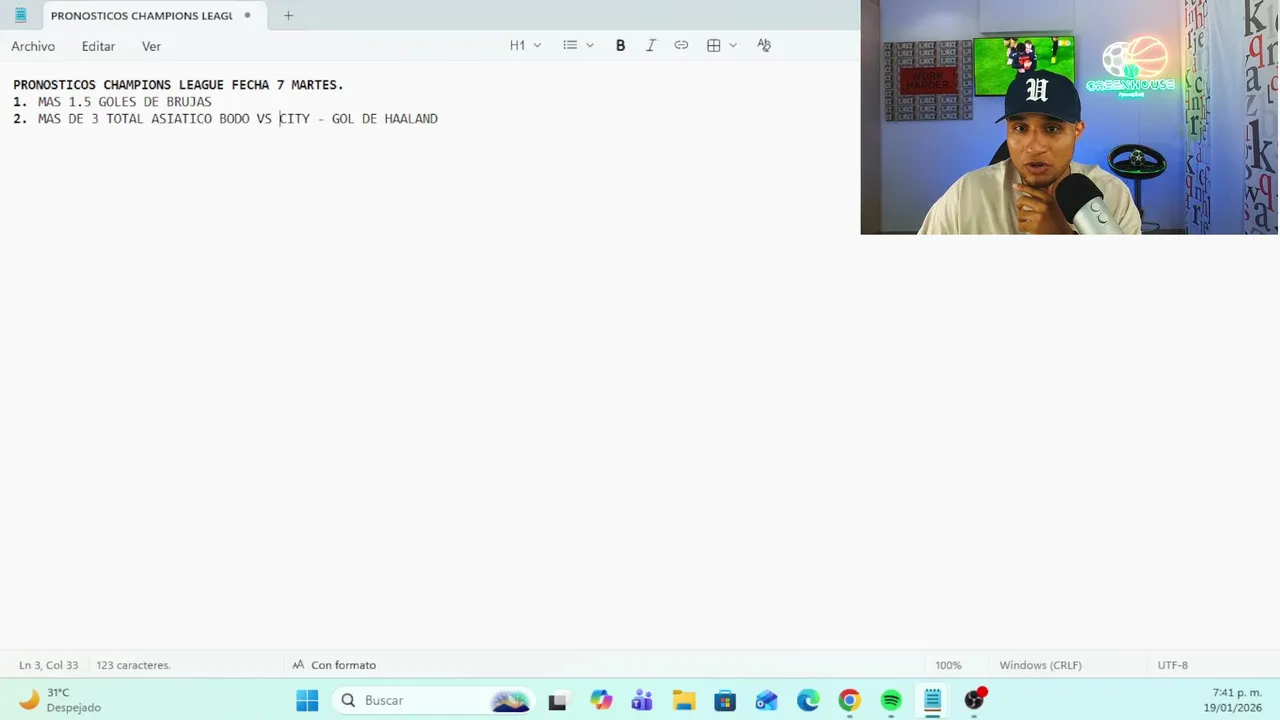Open the Ver menu
1280x720 pixels.
point(151,46)
